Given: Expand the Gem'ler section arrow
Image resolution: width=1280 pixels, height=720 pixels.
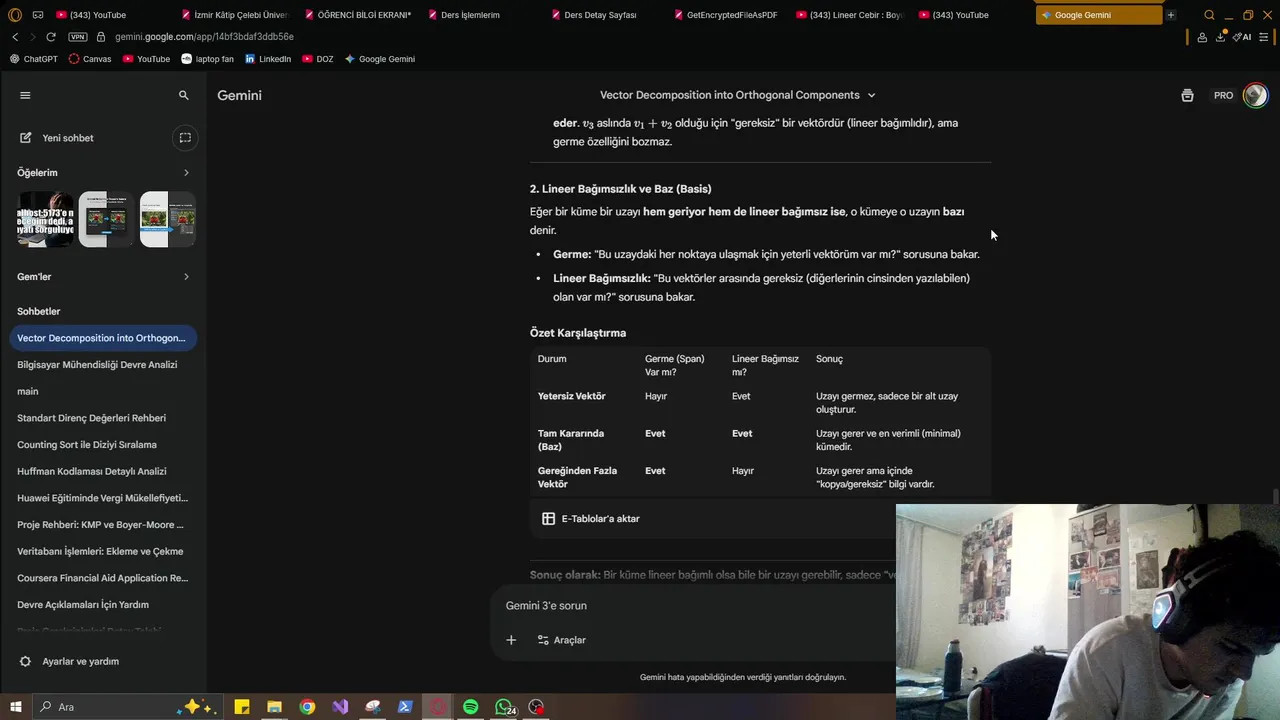Looking at the screenshot, I should 186,277.
